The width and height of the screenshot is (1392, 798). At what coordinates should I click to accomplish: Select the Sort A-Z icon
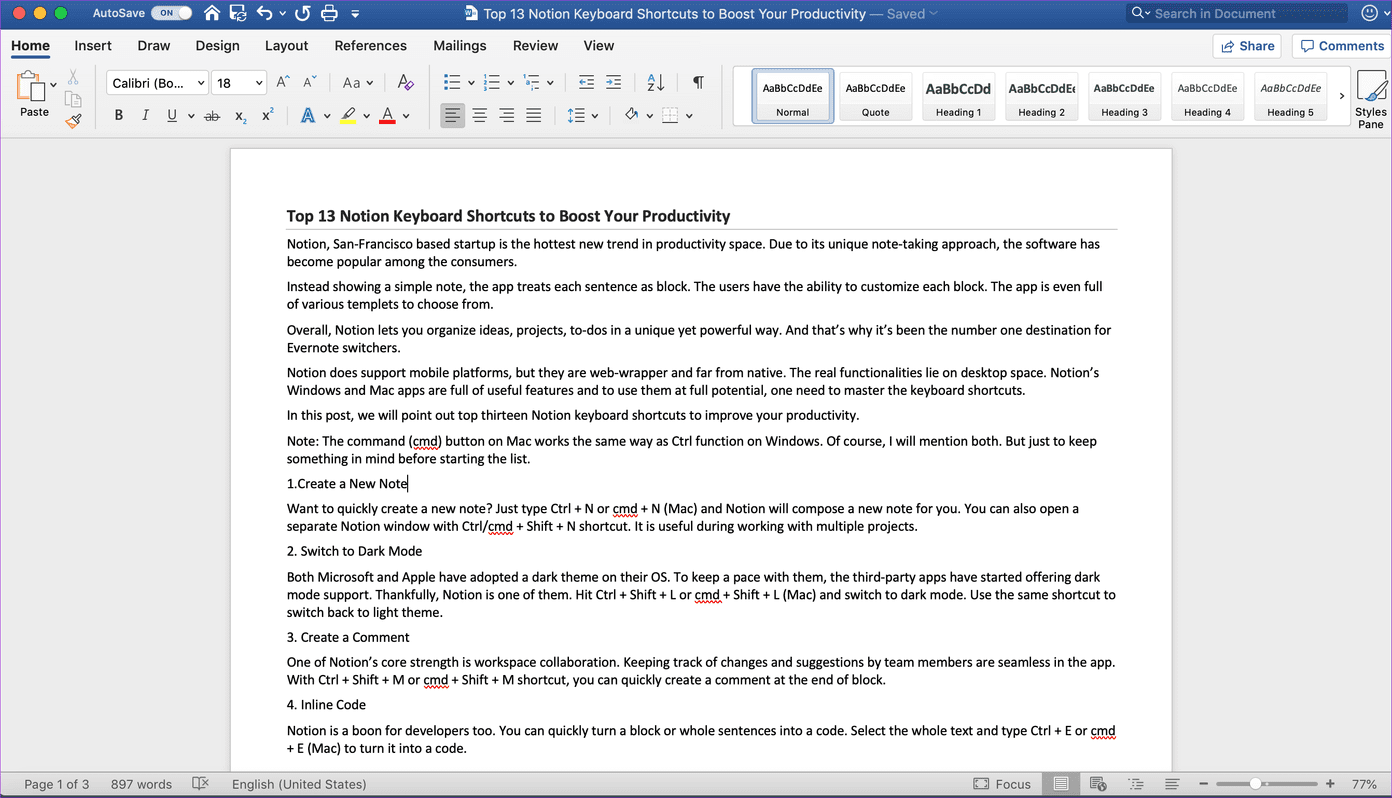pos(656,83)
